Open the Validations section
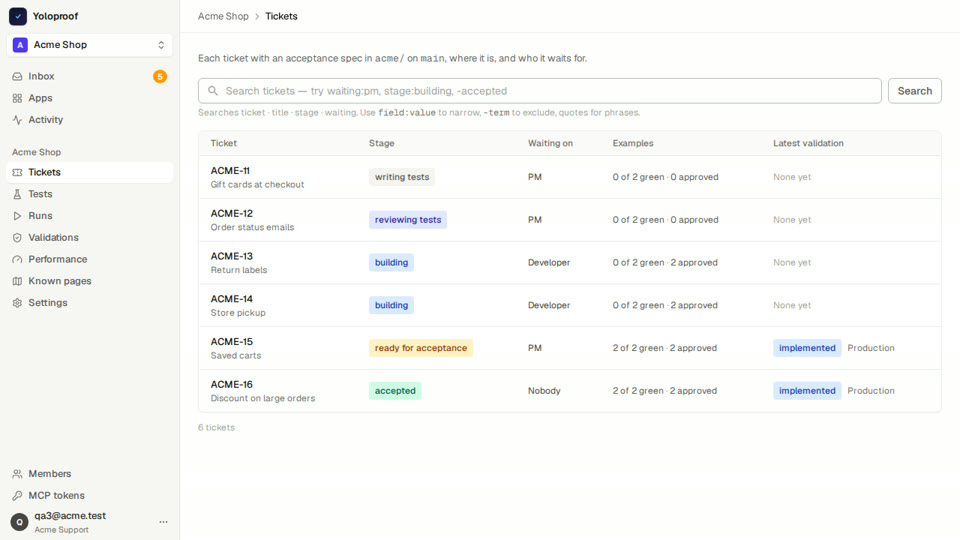960x540 pixels. (x=89, y=238)
